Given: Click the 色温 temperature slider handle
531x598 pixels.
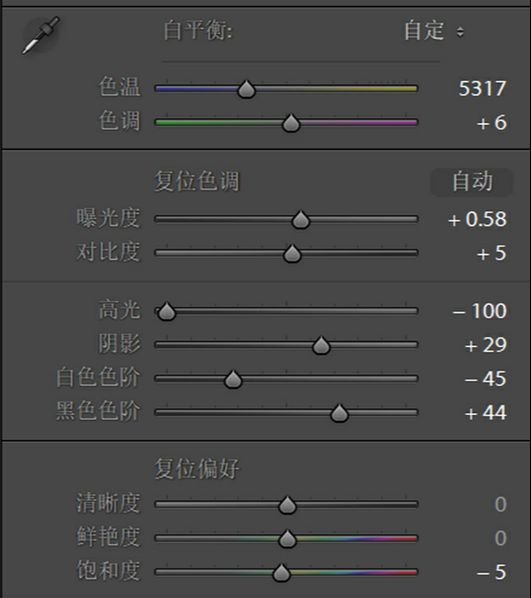Looking at the screenshot, I should 246,89.
